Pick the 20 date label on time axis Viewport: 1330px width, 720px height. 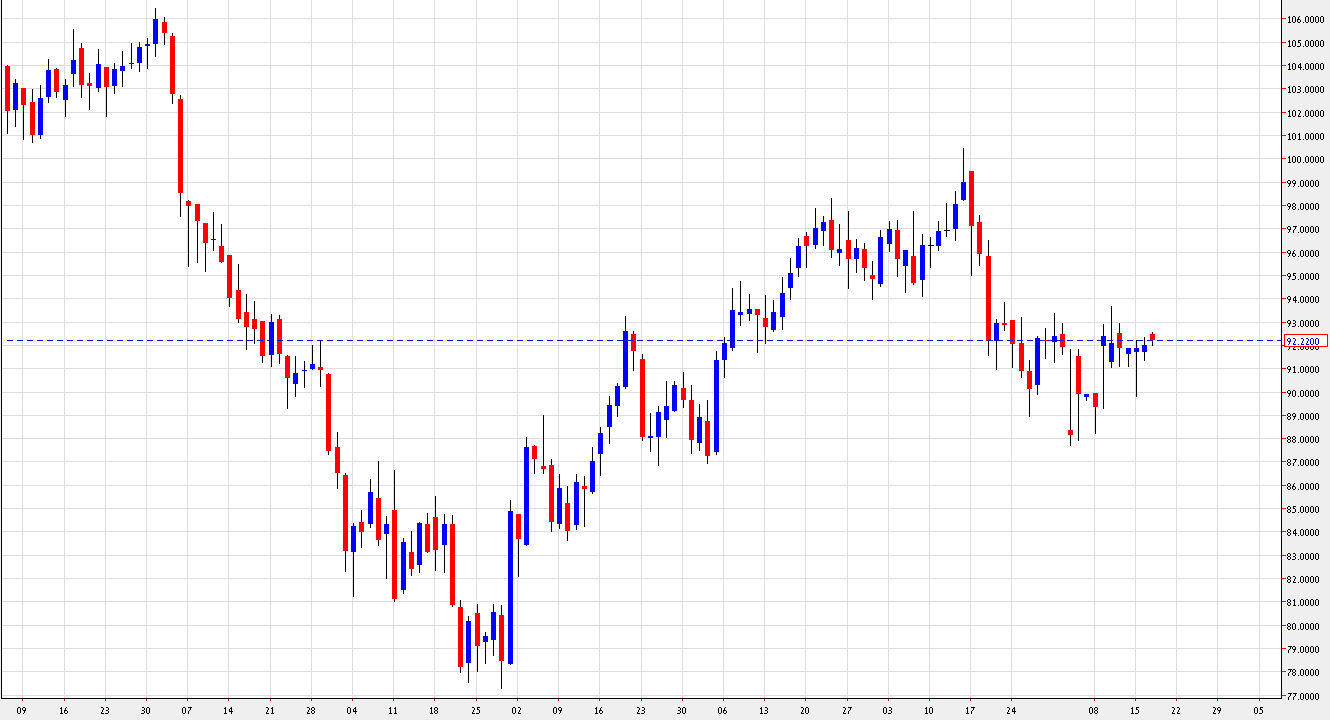coord(804,709)
